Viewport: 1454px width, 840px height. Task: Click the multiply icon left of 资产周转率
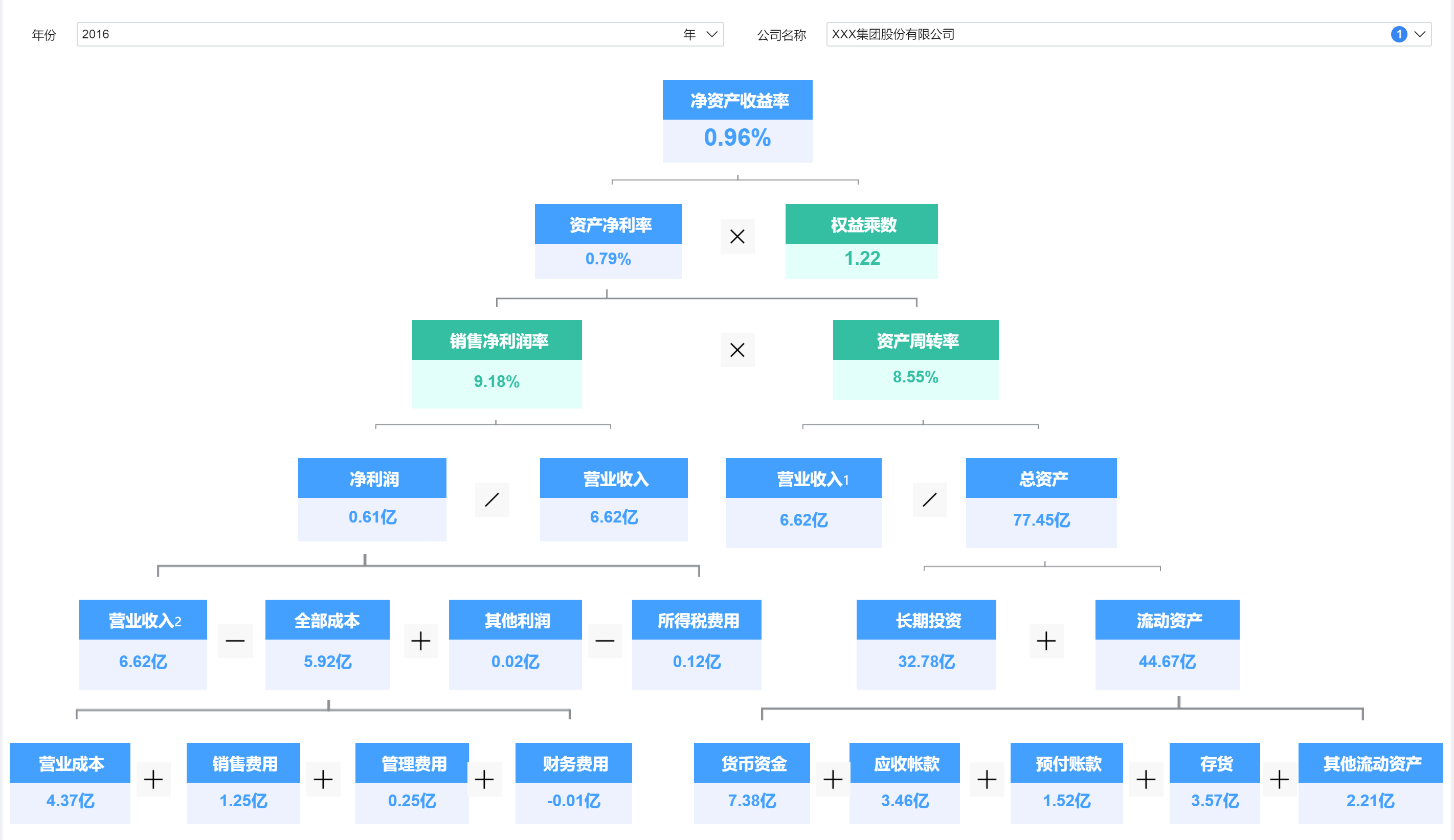[x=737, y=350]
